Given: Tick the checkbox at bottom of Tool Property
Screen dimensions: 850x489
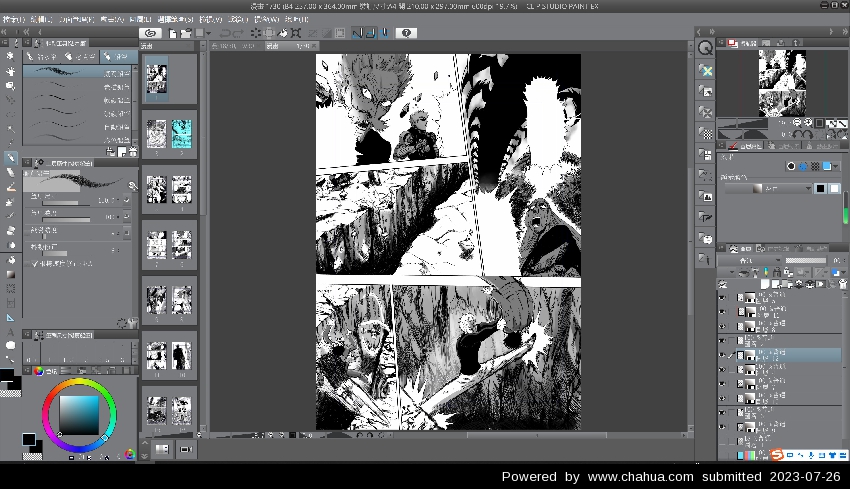Looking at the screenshot, I should tap(35, 263).
